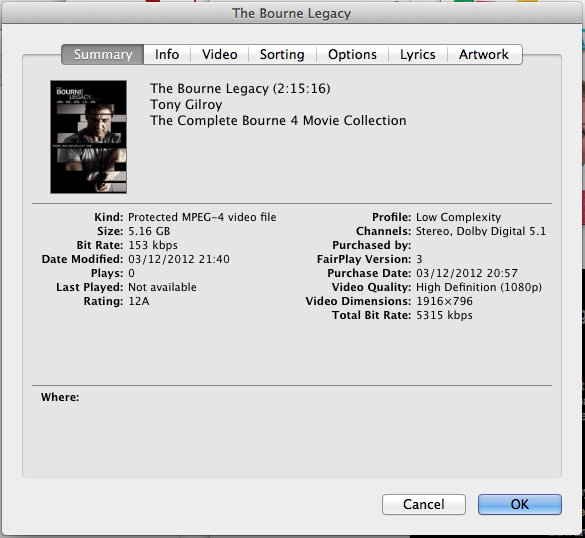Click the window title 'The Bourne Legacy'

tap(291, 13)
